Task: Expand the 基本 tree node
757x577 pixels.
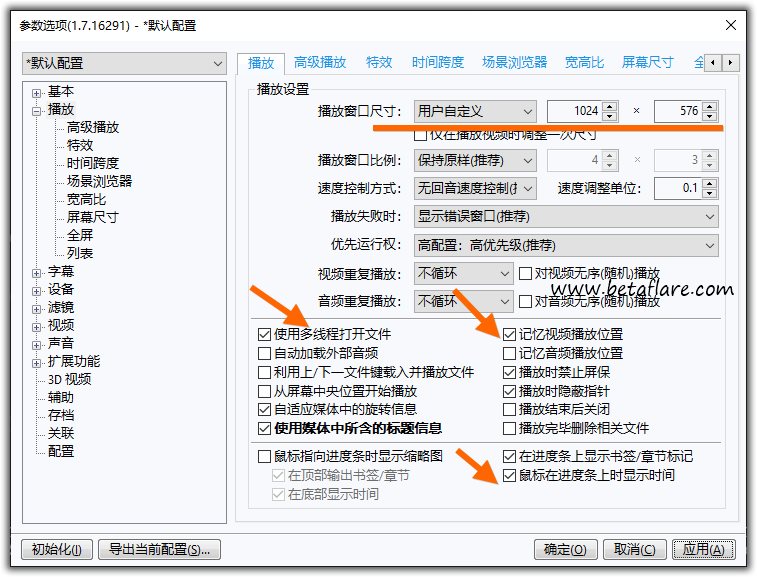Action: tap(37, 92)
